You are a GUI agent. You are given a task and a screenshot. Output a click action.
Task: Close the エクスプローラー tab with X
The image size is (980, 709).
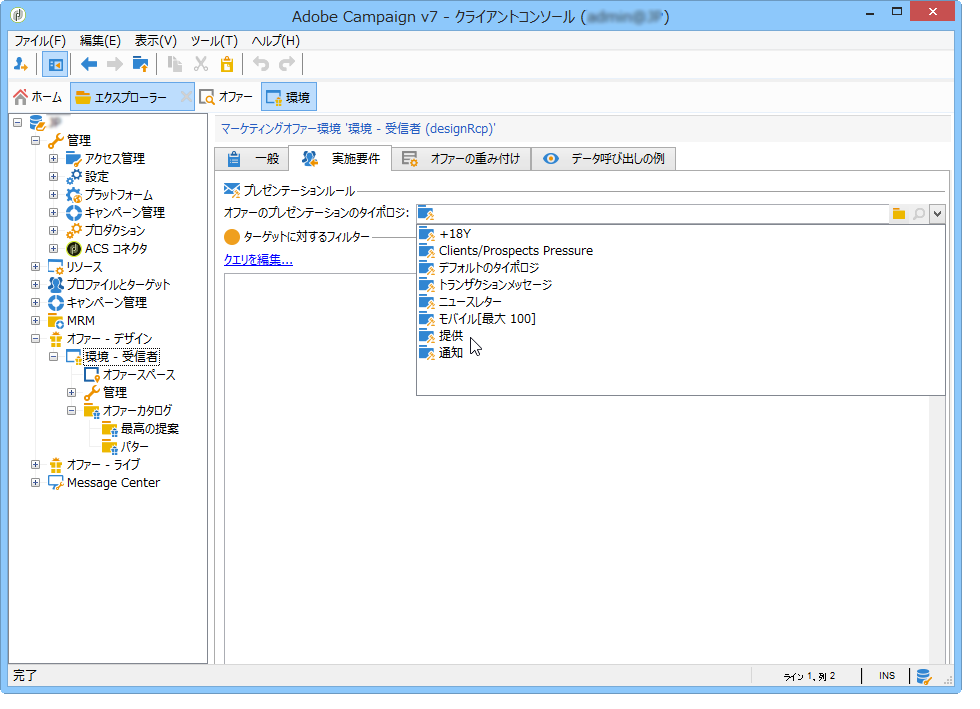186,97
